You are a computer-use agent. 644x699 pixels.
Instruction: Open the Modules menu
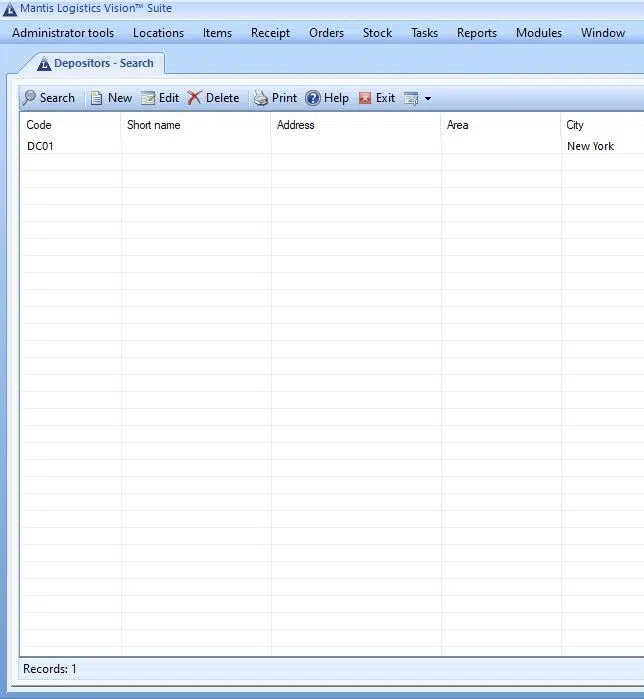pos(538,33)
